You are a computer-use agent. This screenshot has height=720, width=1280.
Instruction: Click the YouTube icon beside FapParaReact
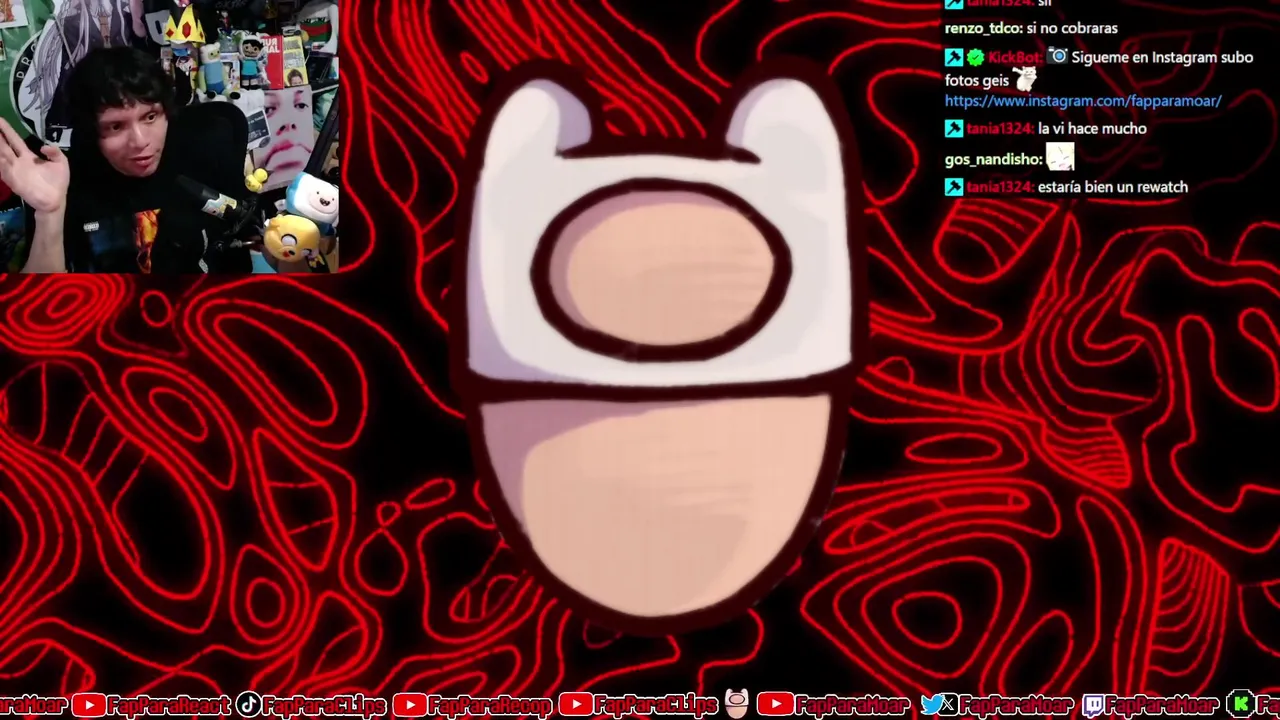(x=88, y=706)
